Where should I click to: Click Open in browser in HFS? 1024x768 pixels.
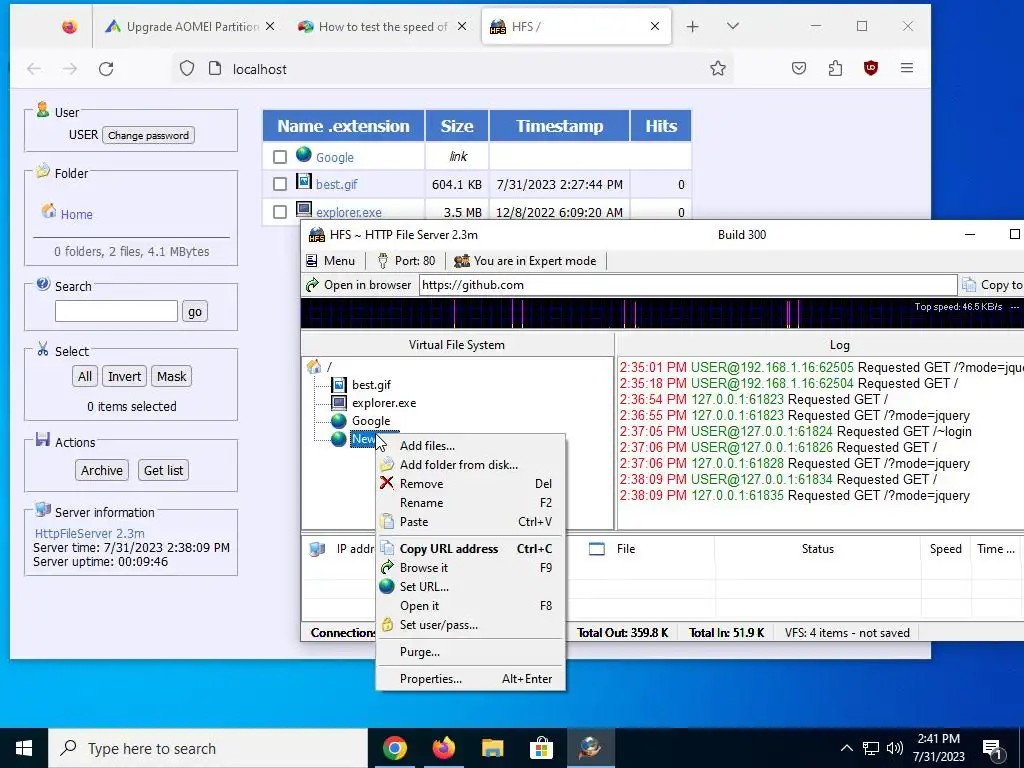pyautogui.click(x=359, y=285)
